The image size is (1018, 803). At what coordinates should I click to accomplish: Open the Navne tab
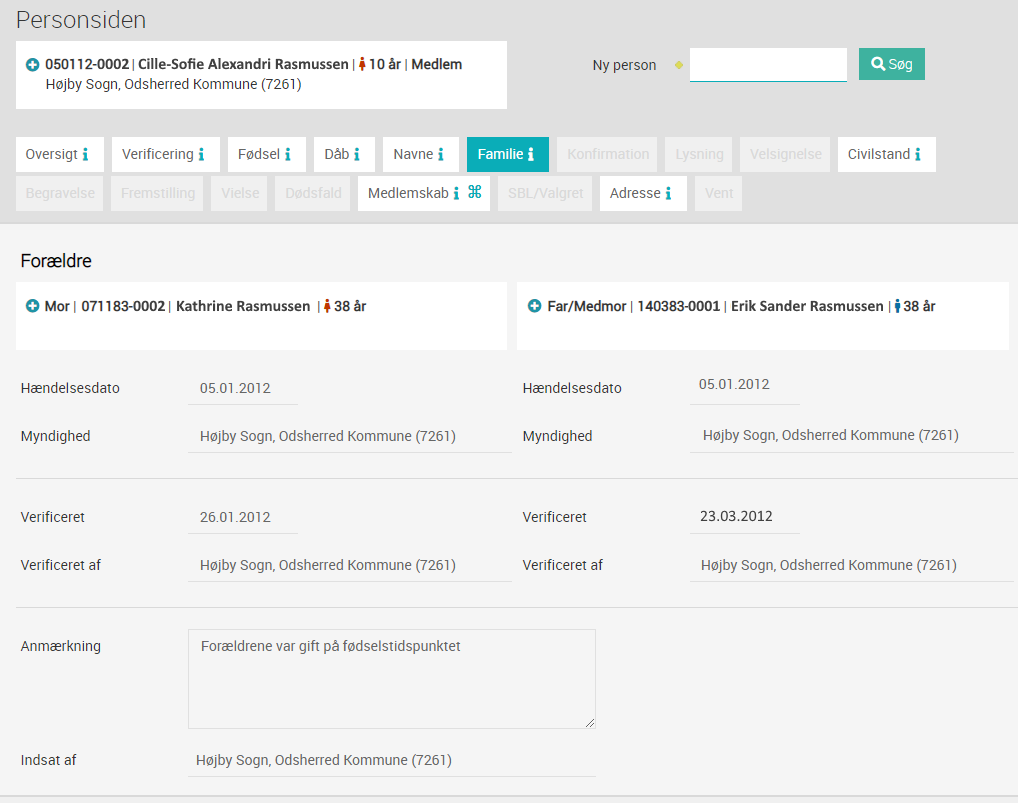click(x=421, y=154)
